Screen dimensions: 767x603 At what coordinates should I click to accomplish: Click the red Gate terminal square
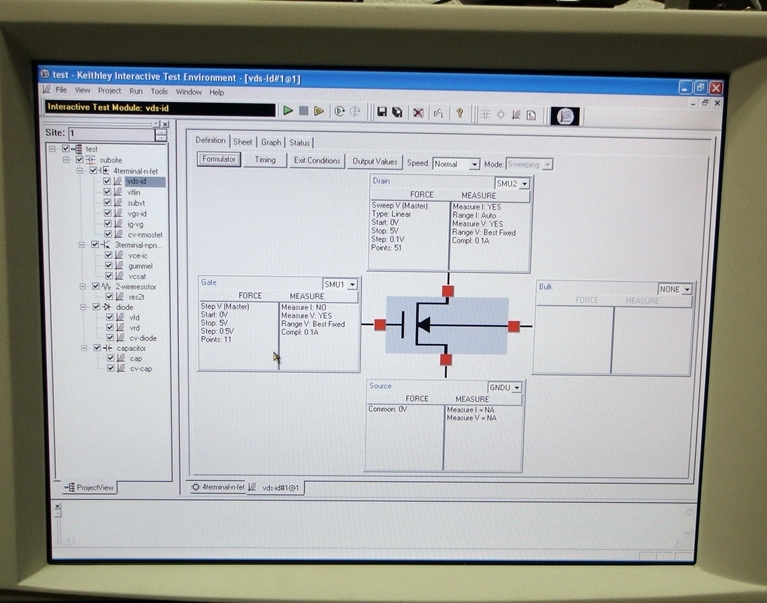point(380,325)
